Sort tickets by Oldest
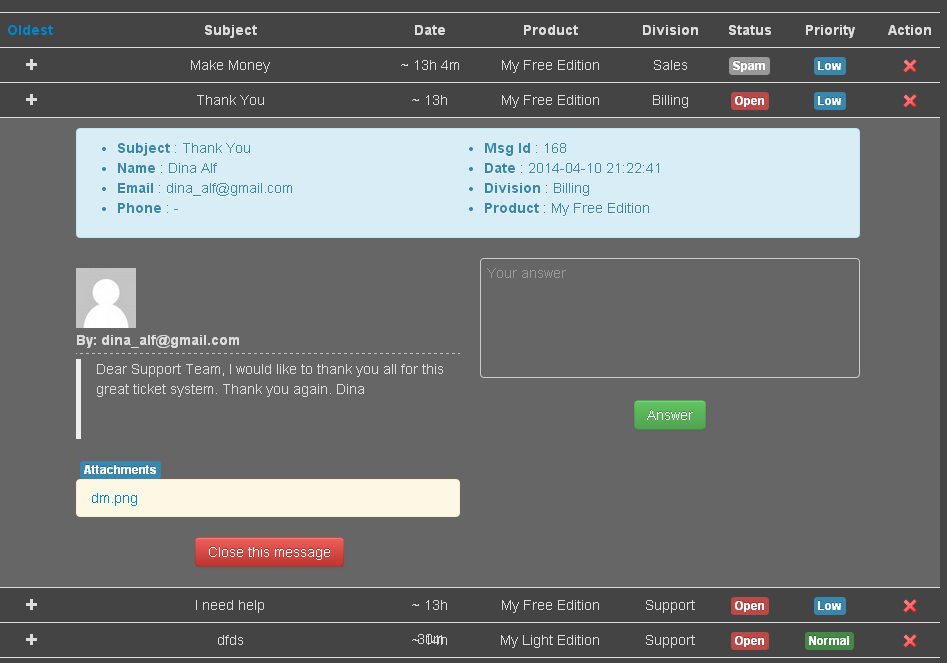The width and height of the screenshot is (947, 663). [30, 30]
